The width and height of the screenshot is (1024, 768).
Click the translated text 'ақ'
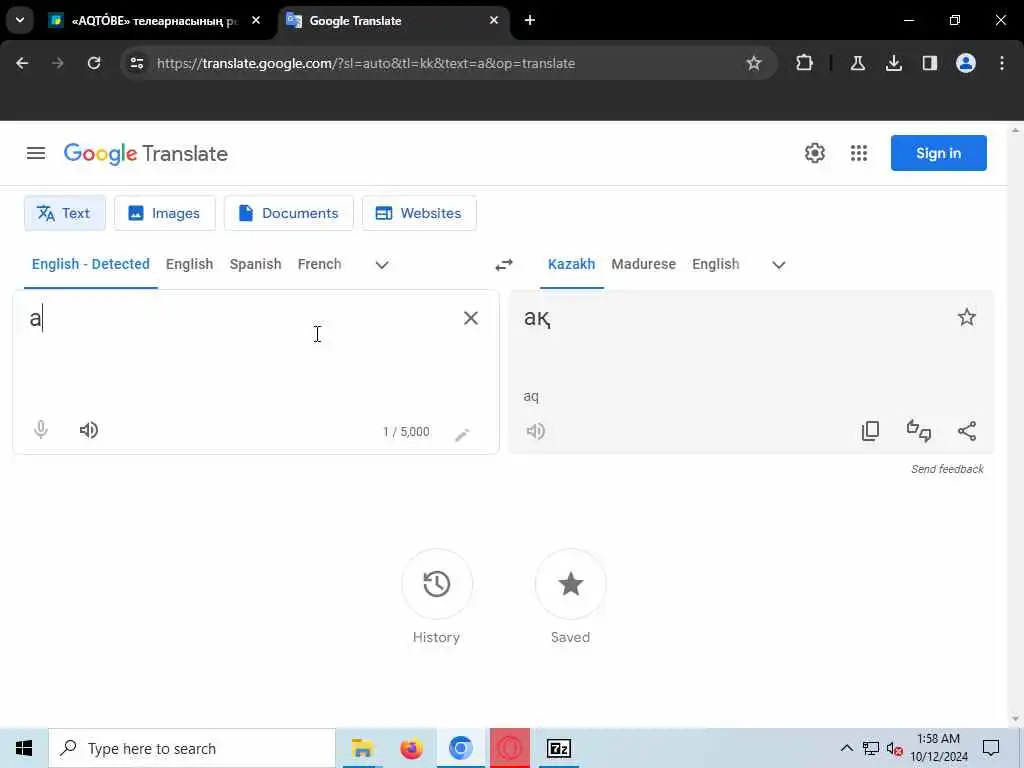pyautogui.click(x=537, y=318)
